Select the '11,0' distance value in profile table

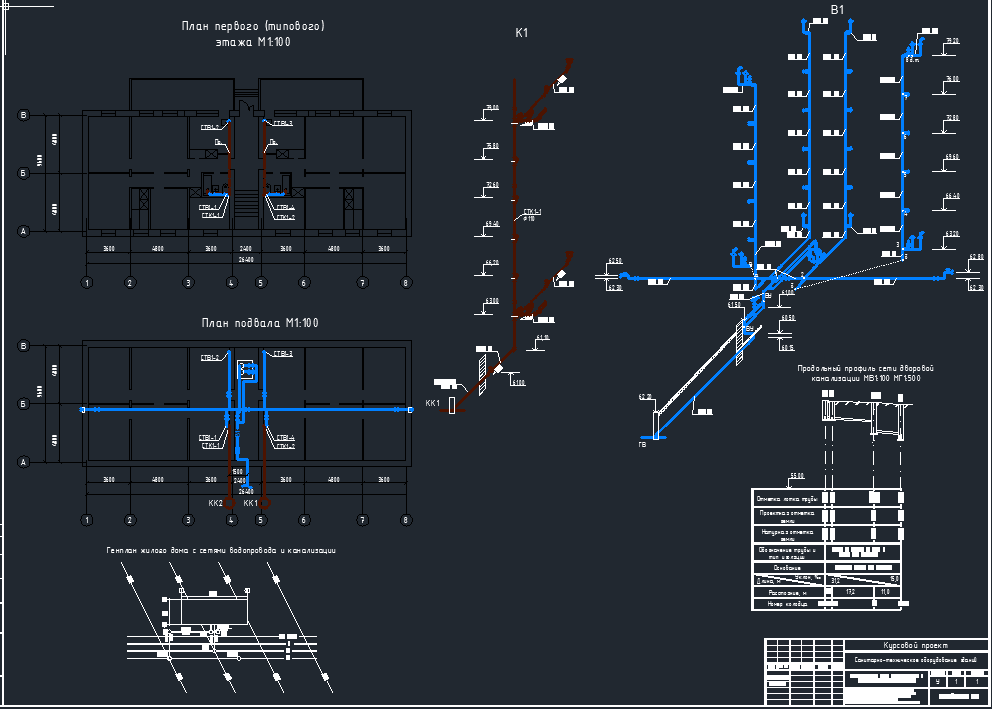coord(885,592)
